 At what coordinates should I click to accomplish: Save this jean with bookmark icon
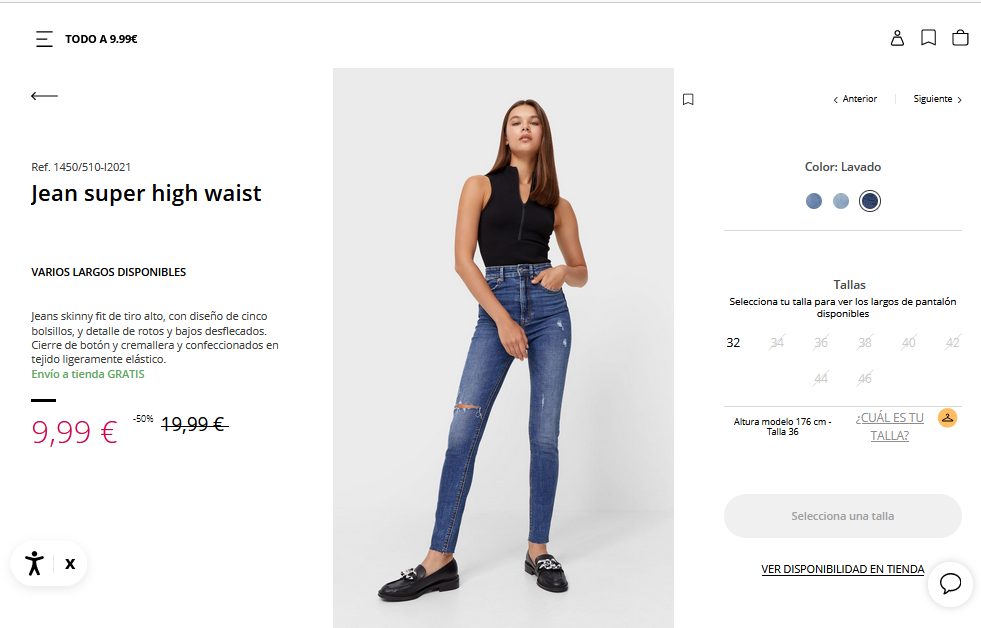point(688,99)
